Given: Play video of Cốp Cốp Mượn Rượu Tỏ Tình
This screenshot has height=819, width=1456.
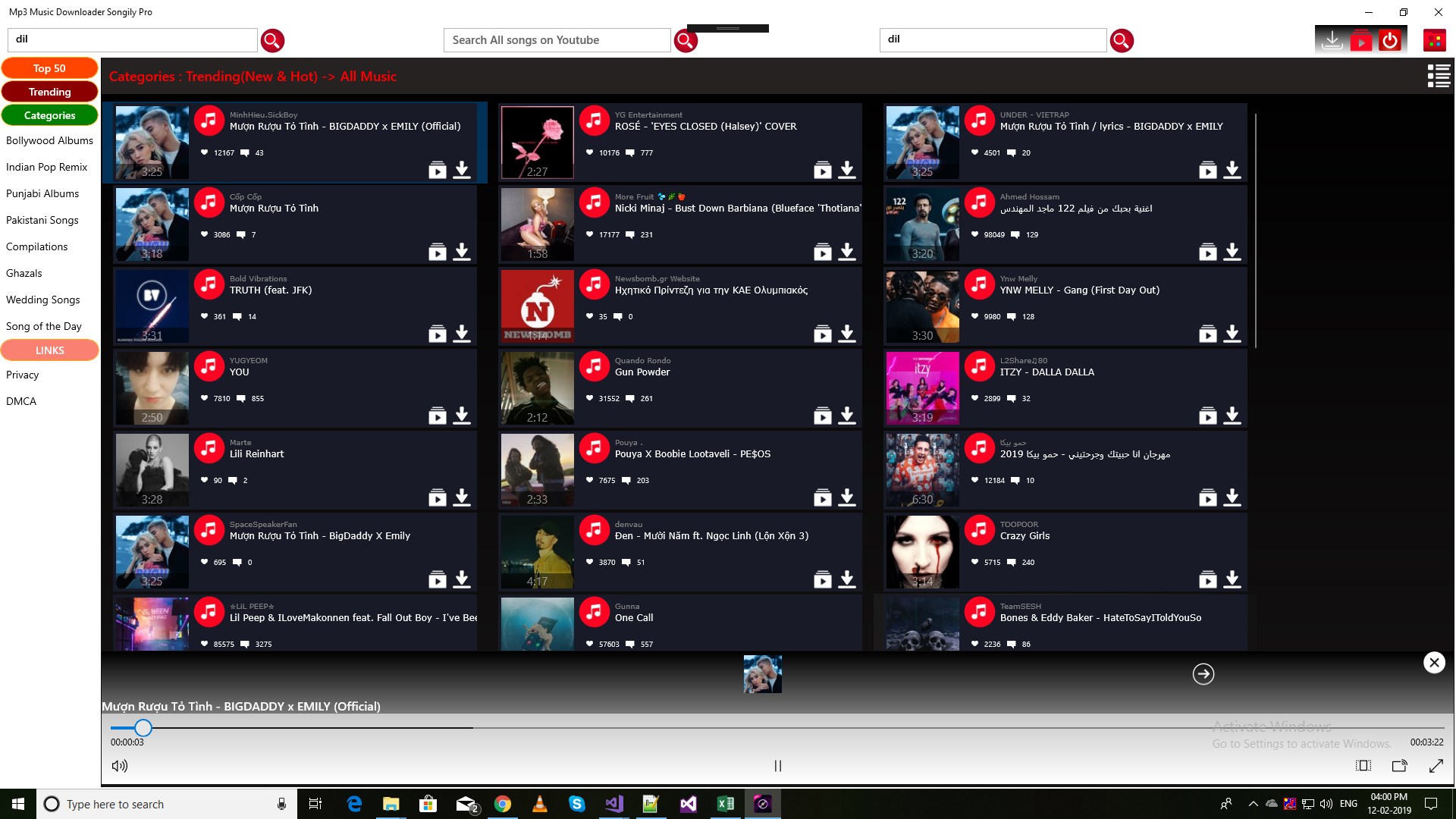Looking at the screenshot, I should pos(438,252).
